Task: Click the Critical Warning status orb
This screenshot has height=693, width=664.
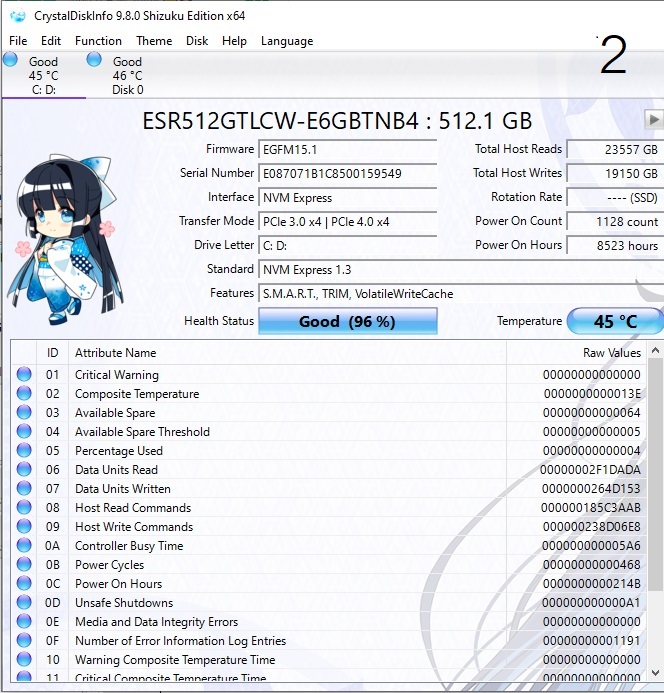Action: pos(24,375)
